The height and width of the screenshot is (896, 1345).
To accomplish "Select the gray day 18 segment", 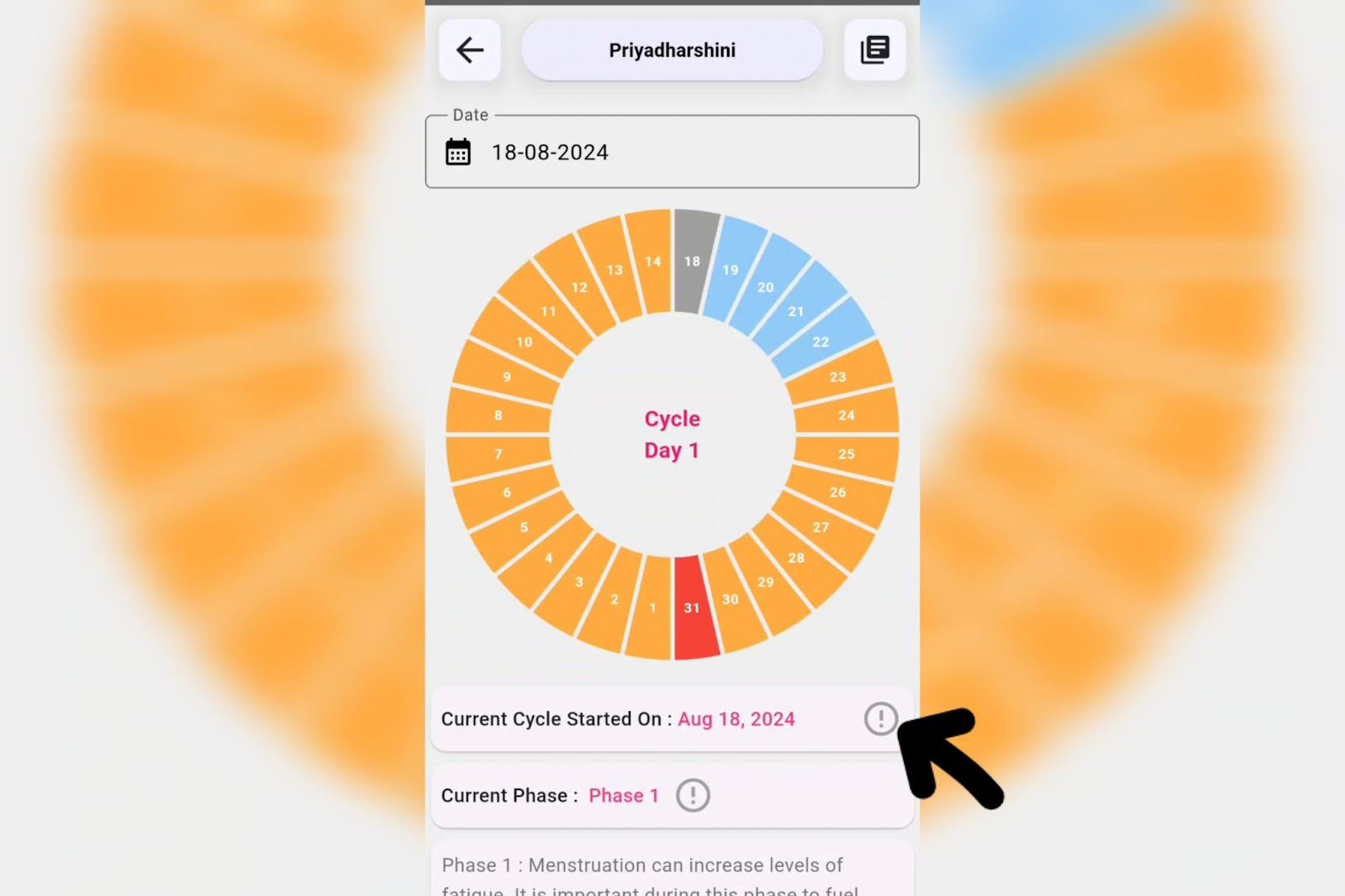I will click(693, 261).
